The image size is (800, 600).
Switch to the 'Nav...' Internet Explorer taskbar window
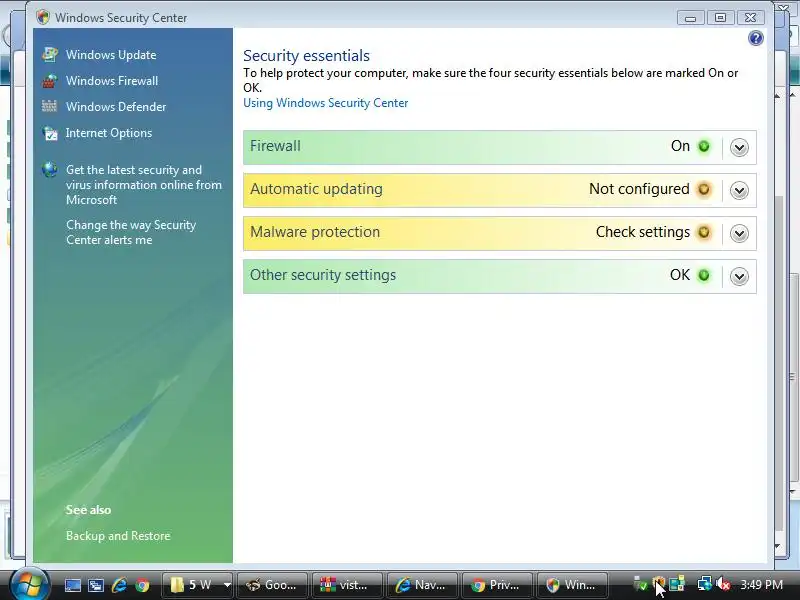[421, 585]
